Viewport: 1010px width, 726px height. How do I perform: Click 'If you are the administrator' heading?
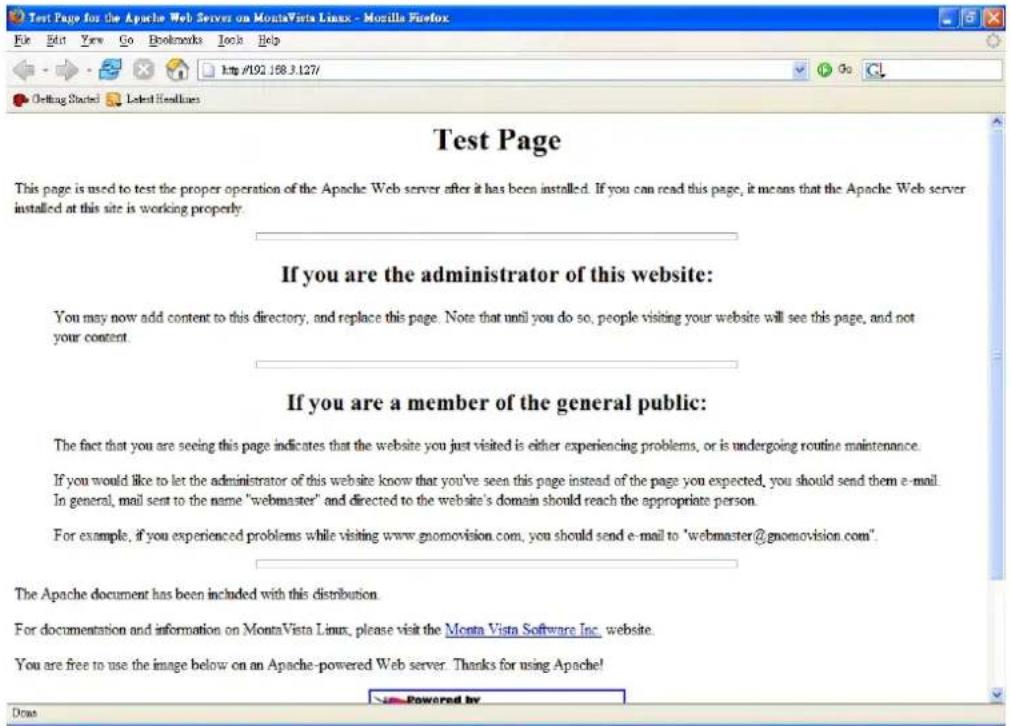click(x=497, y=274)
